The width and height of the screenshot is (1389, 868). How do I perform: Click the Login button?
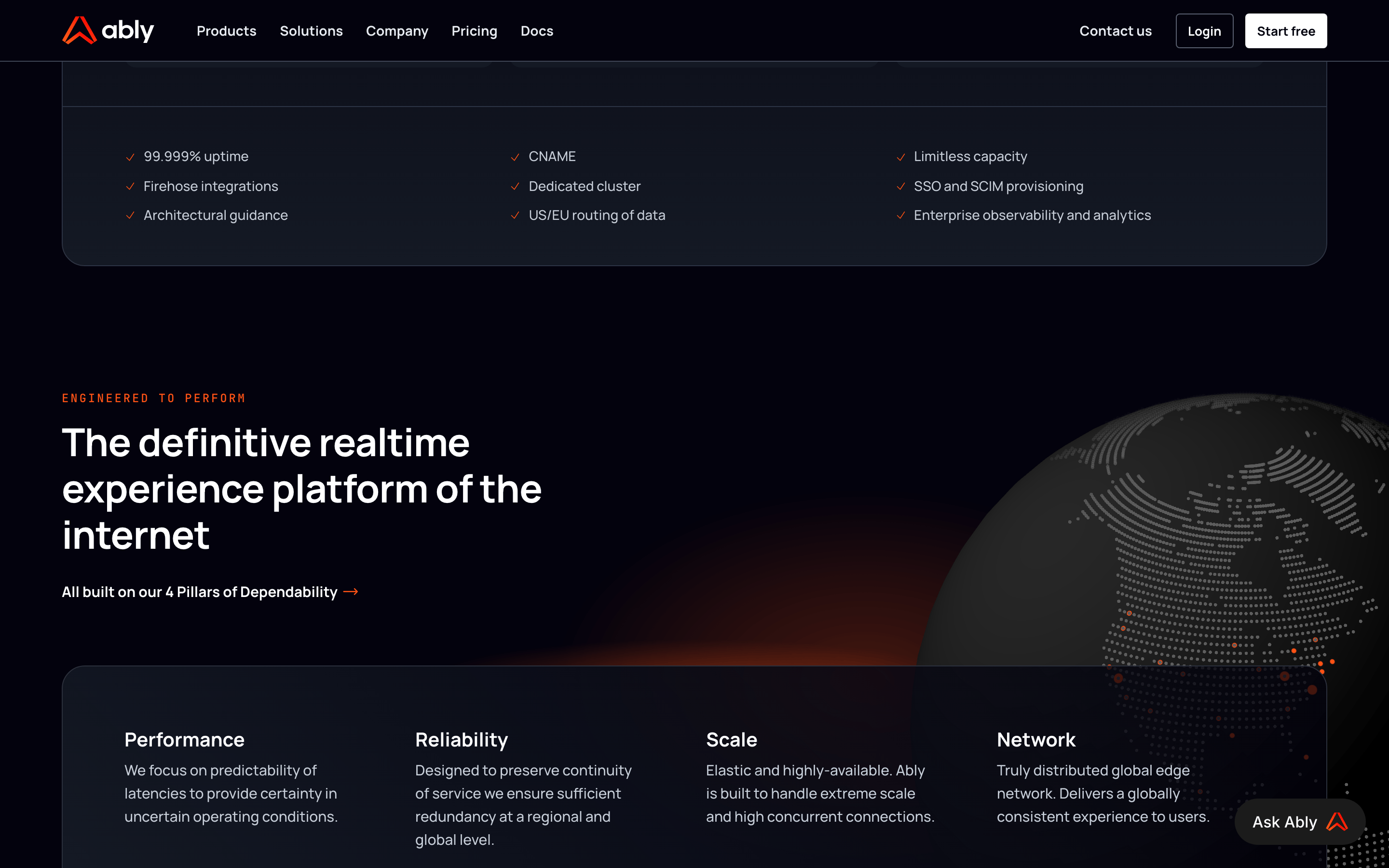click(x=1204, y=31)
